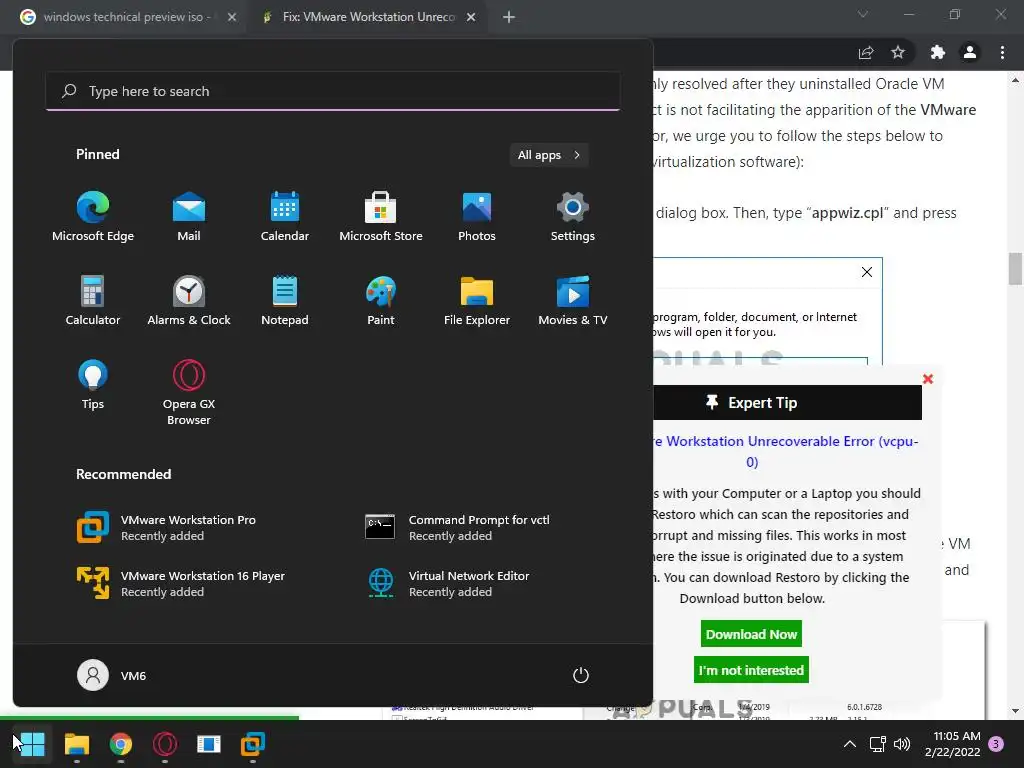
Task: Switch to Chrome on the taskbar
Action: pos(121,744)
